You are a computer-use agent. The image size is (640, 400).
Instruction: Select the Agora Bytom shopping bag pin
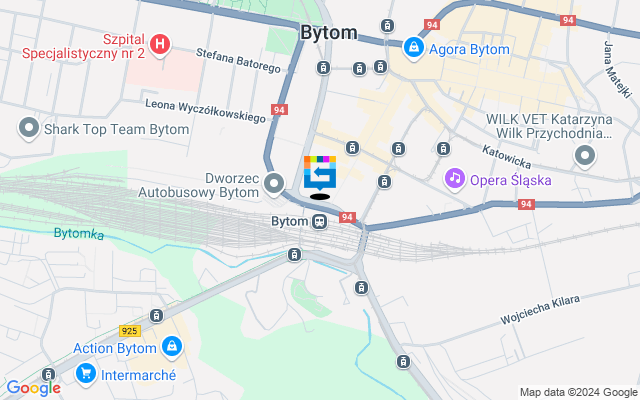click(414, 49)
